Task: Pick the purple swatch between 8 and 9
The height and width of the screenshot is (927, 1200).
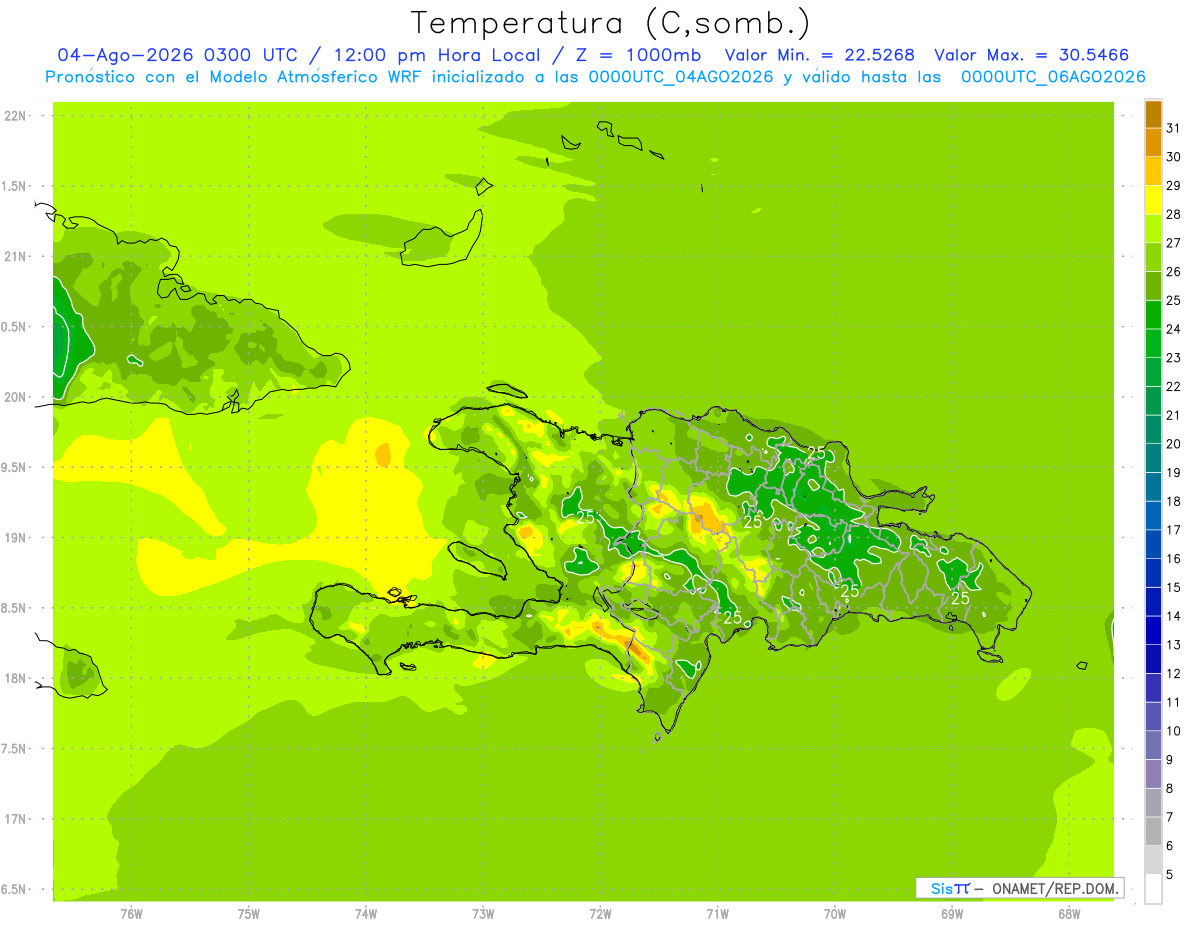Action: tap(1153, 774)
